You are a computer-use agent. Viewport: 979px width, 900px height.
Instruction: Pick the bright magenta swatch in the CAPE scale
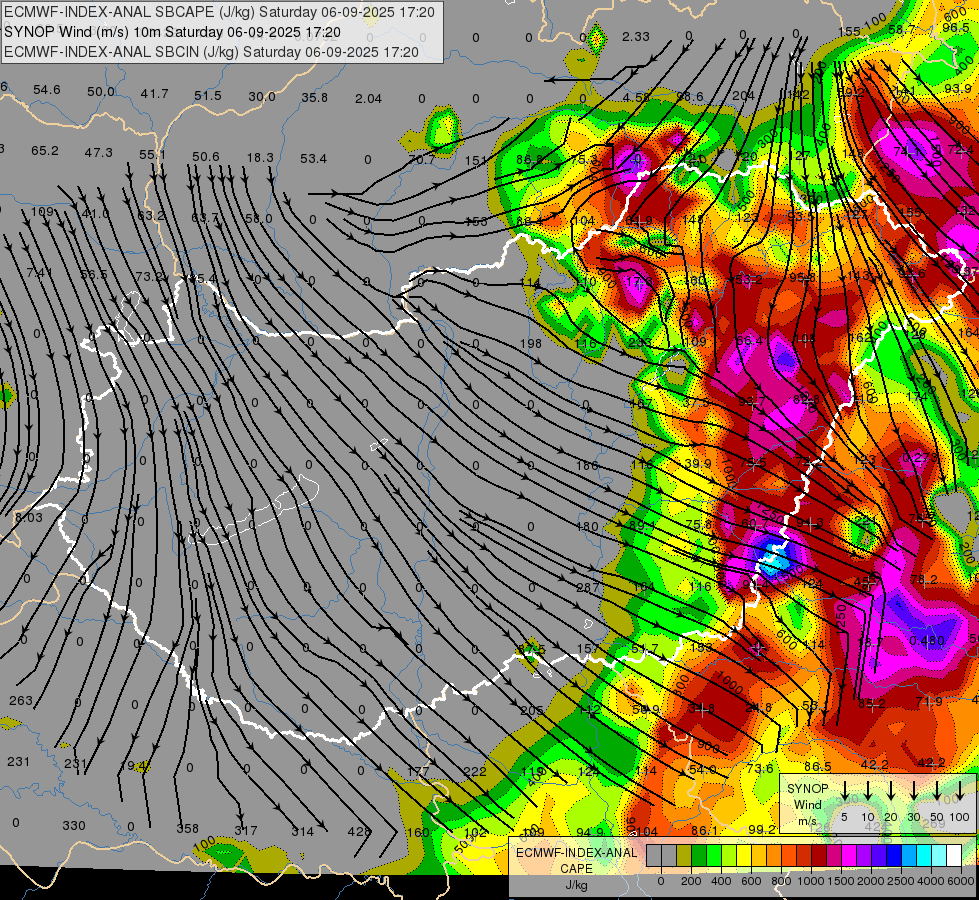[x=850, y=855]
